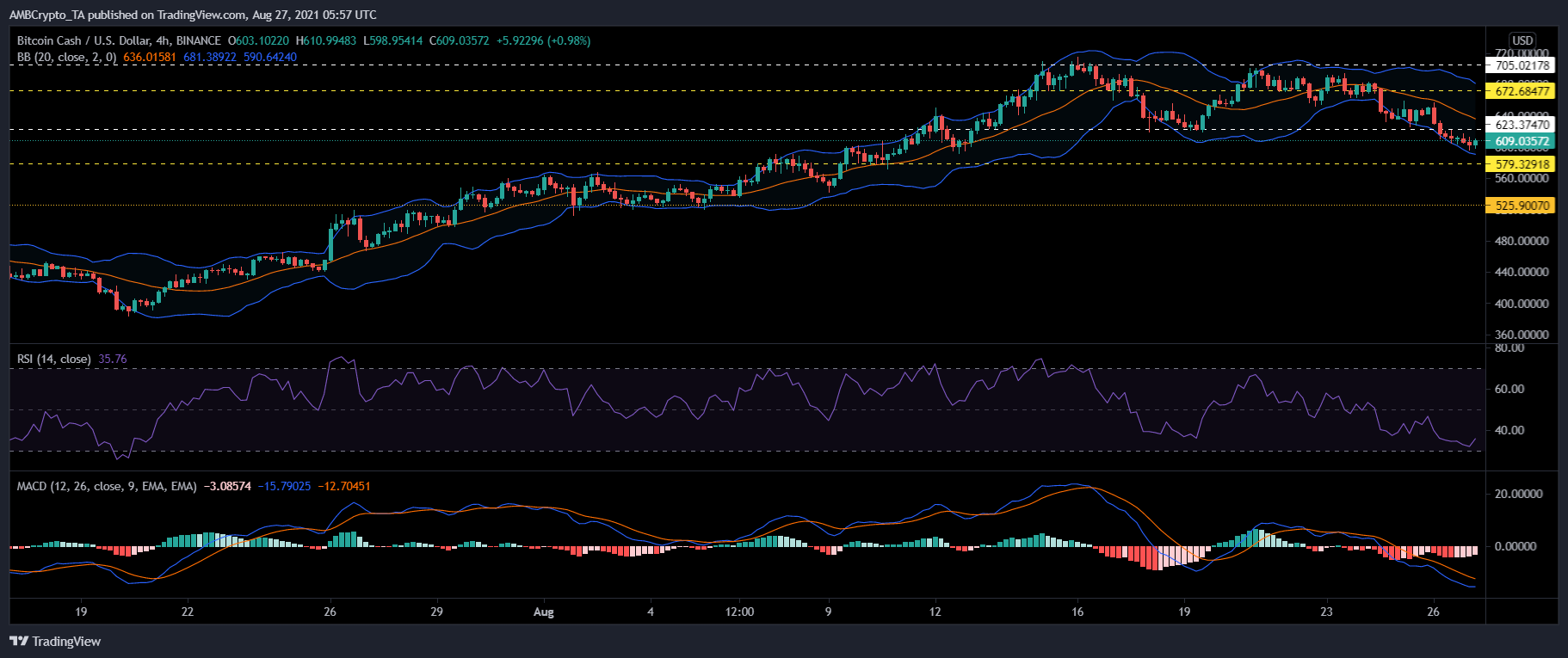Click the RSI value 35.76

coord(113,359)
